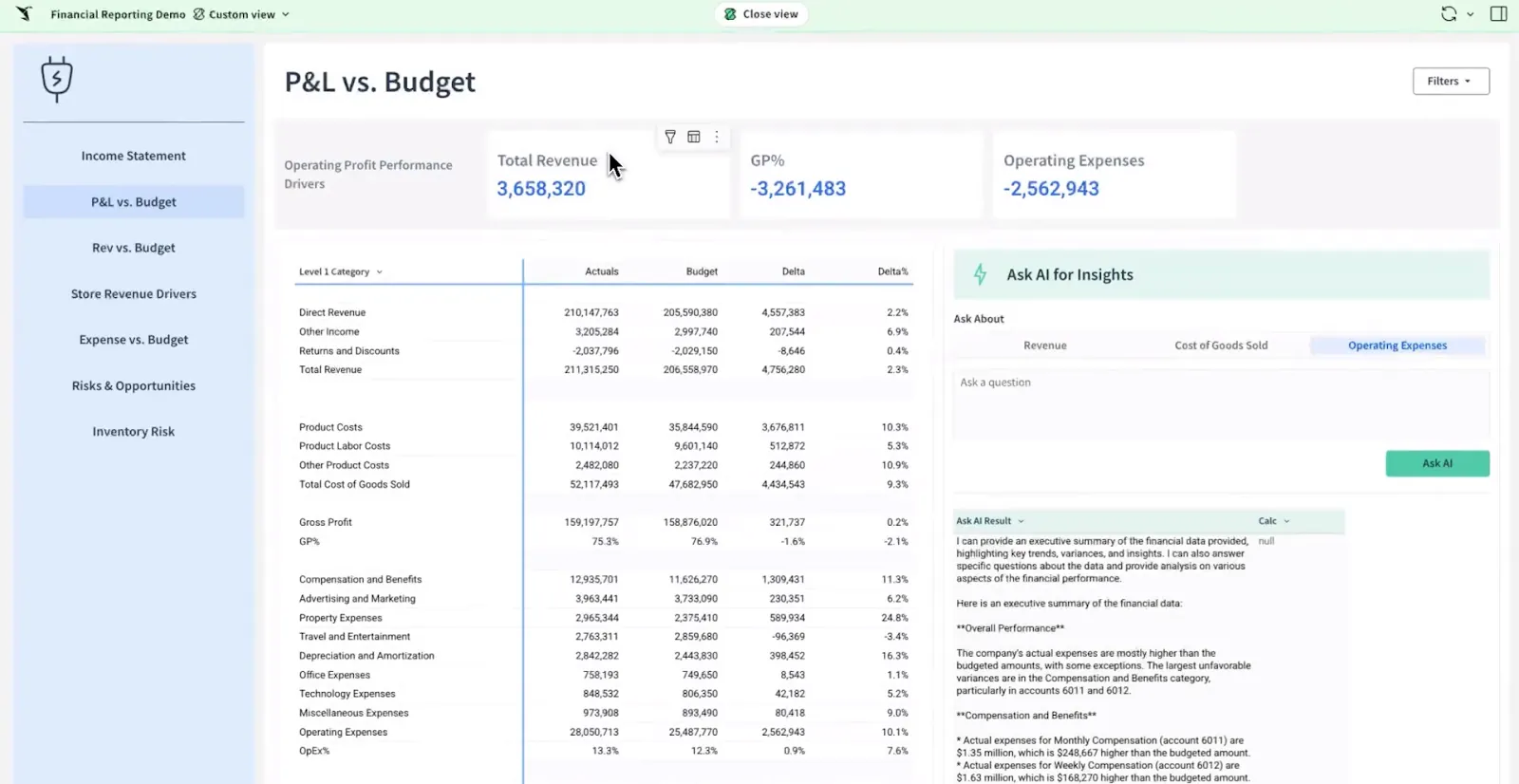Image resolution: width=1519 pixels, height=784 pixels.
Task: Toggle the side panel layout icon
Action: pyautogui.click(x=1498, y=14)
